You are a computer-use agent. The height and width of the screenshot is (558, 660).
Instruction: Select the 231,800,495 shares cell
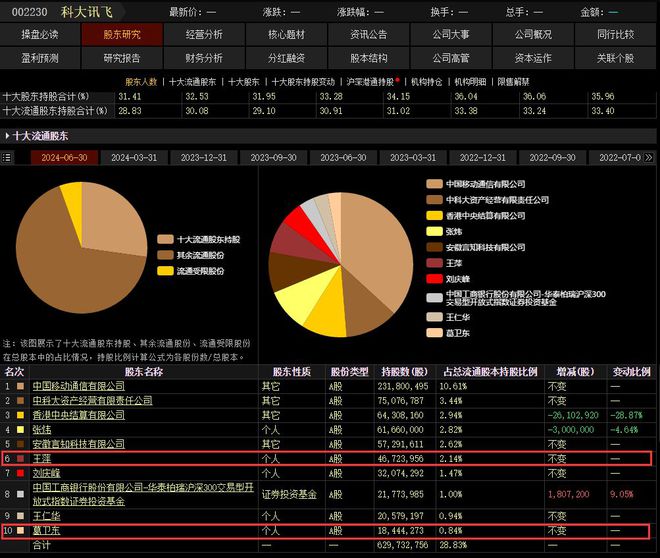coord(403,386)
